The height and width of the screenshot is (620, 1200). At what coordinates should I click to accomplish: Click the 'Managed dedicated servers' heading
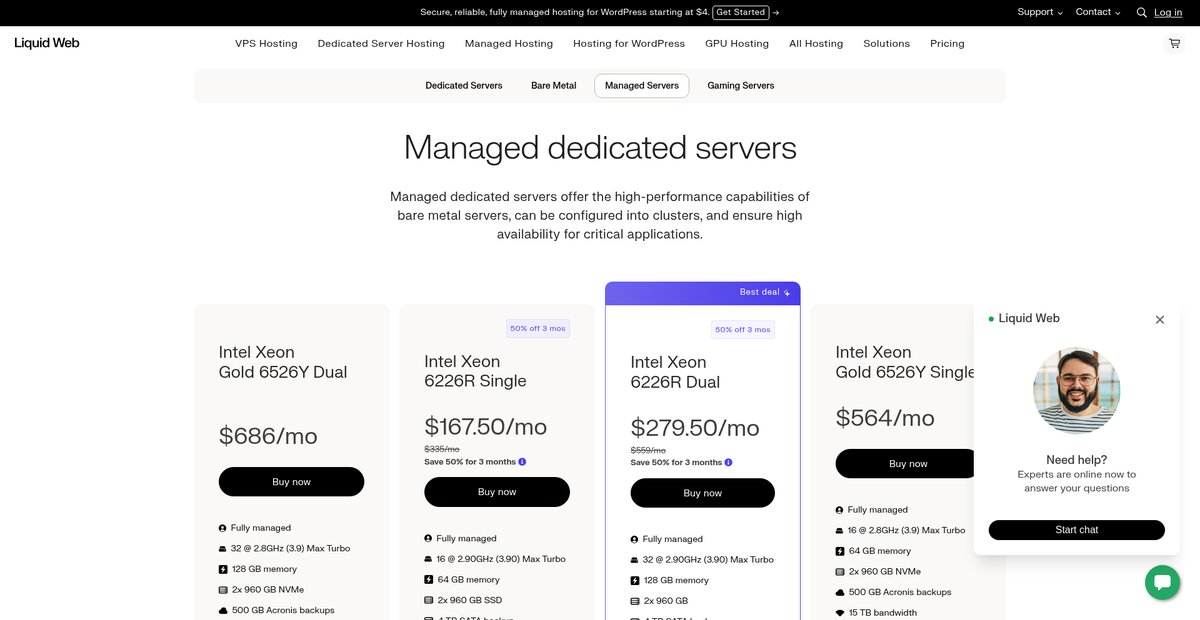click(600, 148)
